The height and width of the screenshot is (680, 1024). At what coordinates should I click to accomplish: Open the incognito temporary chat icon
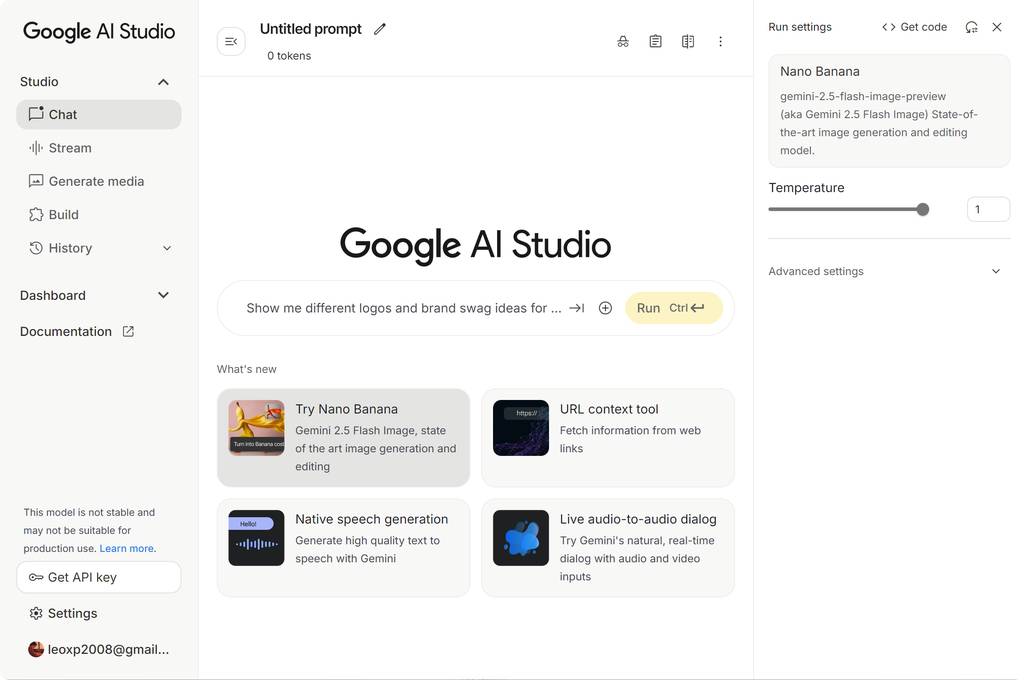click(623, 42)
